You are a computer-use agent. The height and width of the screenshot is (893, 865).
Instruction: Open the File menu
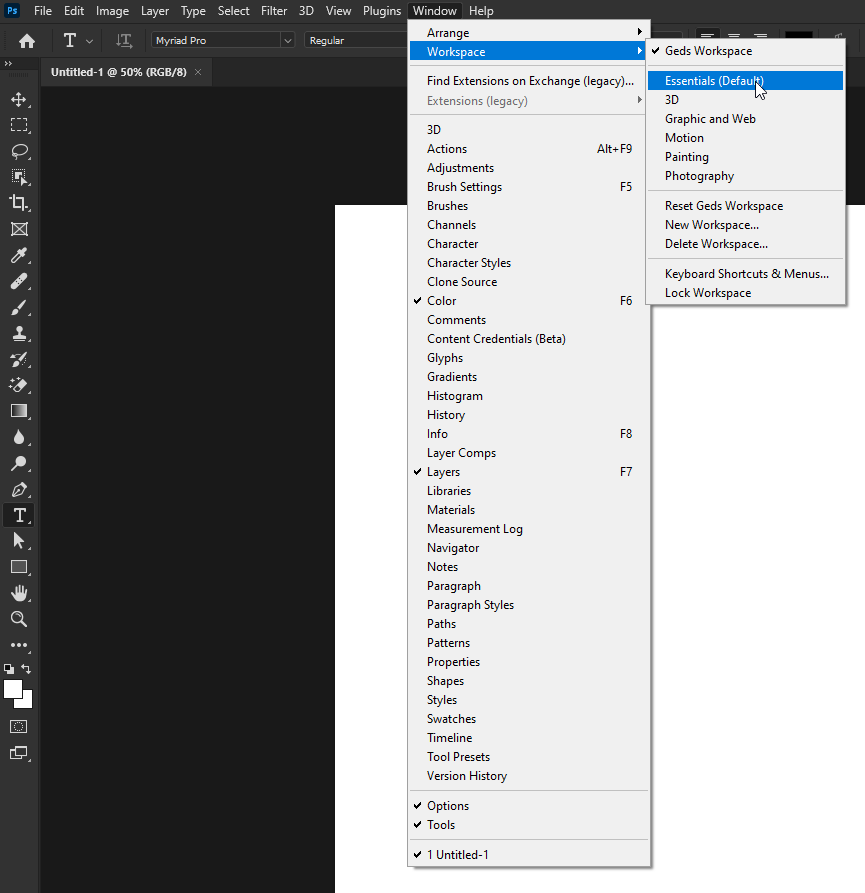coord(43,11)
